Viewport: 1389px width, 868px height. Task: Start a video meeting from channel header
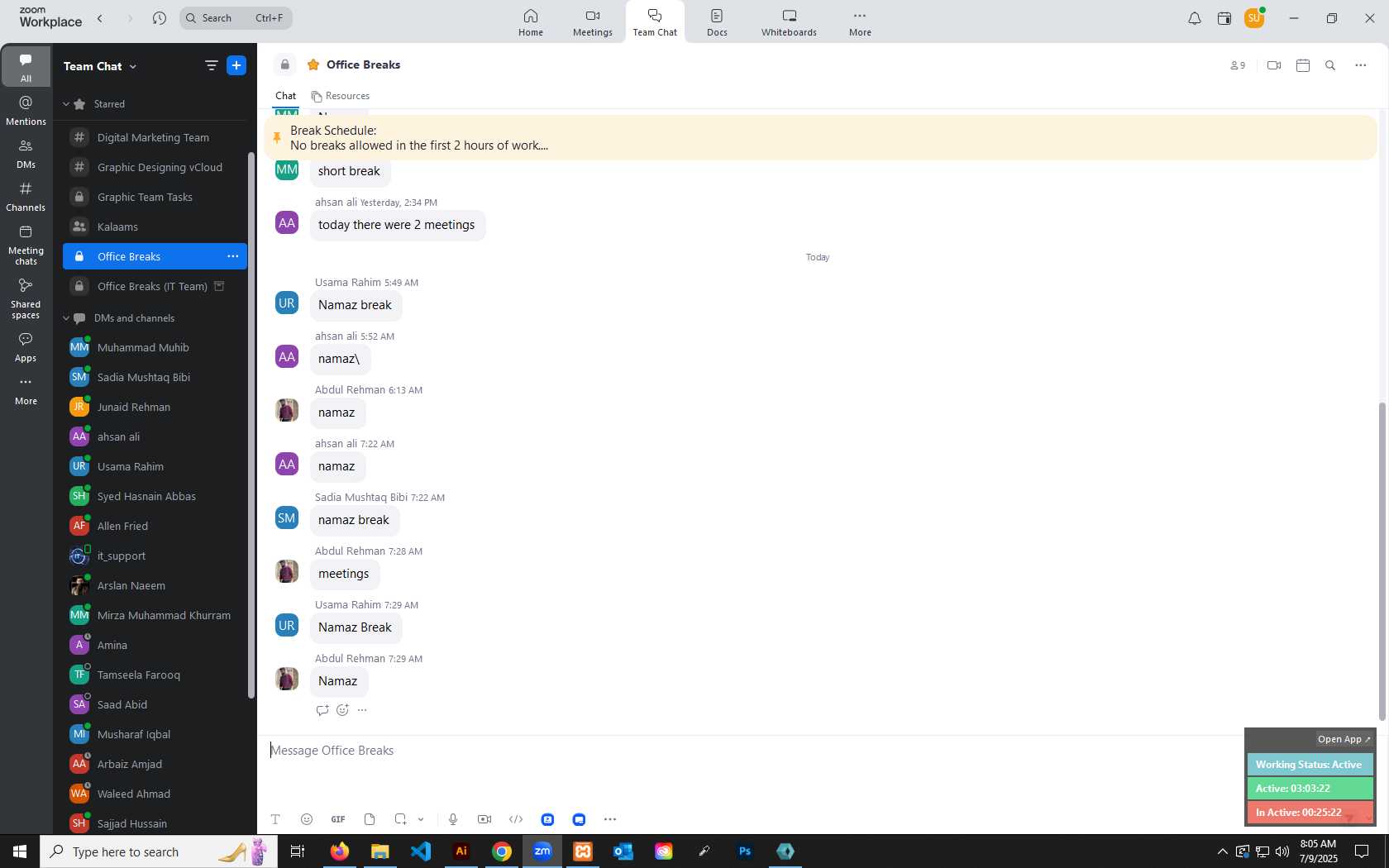(x=1274, y=65)
